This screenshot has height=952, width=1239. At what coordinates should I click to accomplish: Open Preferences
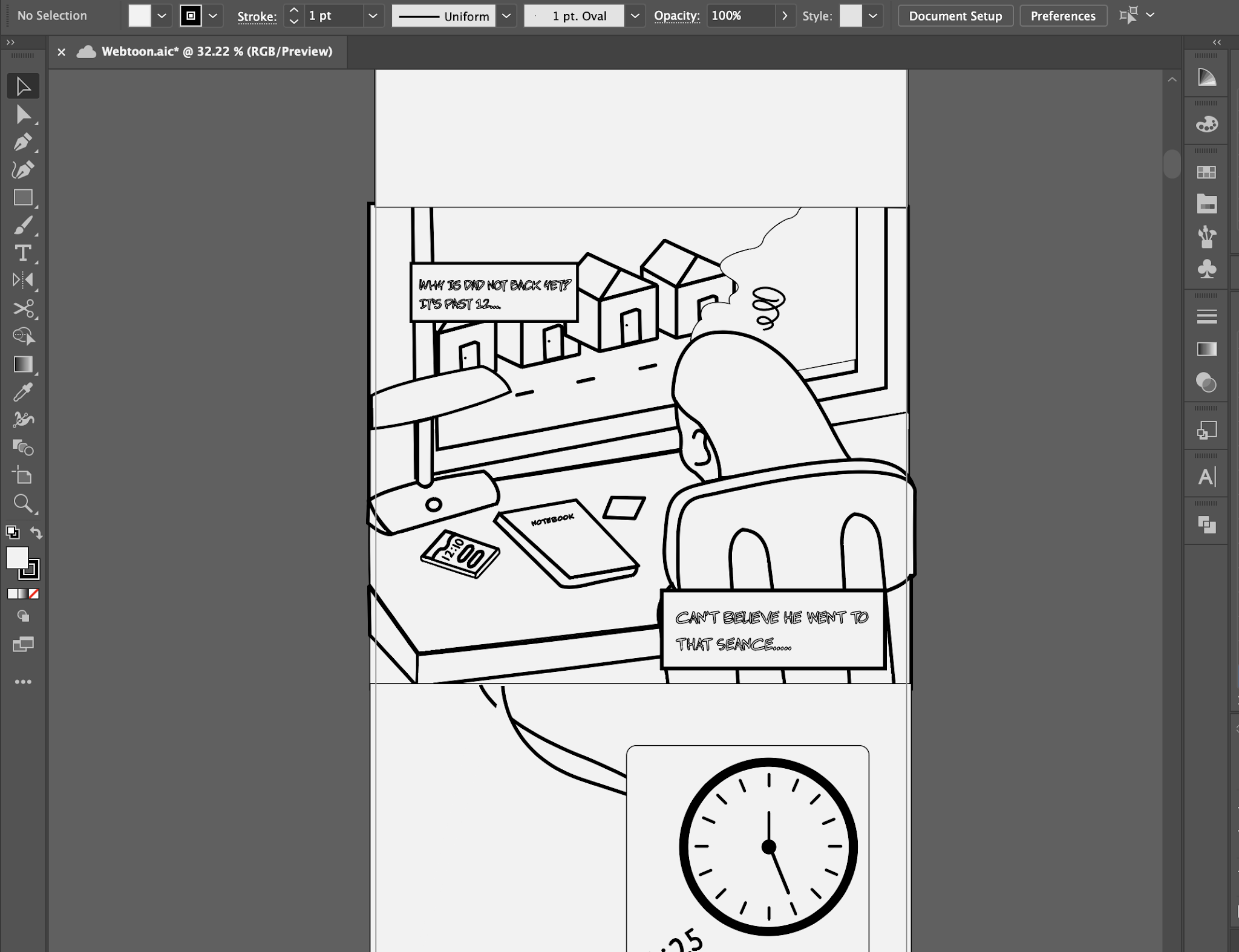click(1063, 16)
